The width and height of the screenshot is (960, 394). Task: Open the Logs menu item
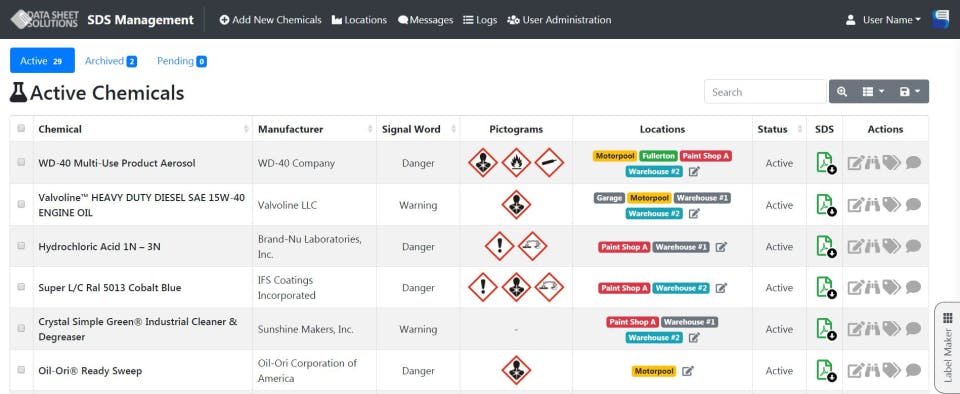pos(480,20)
